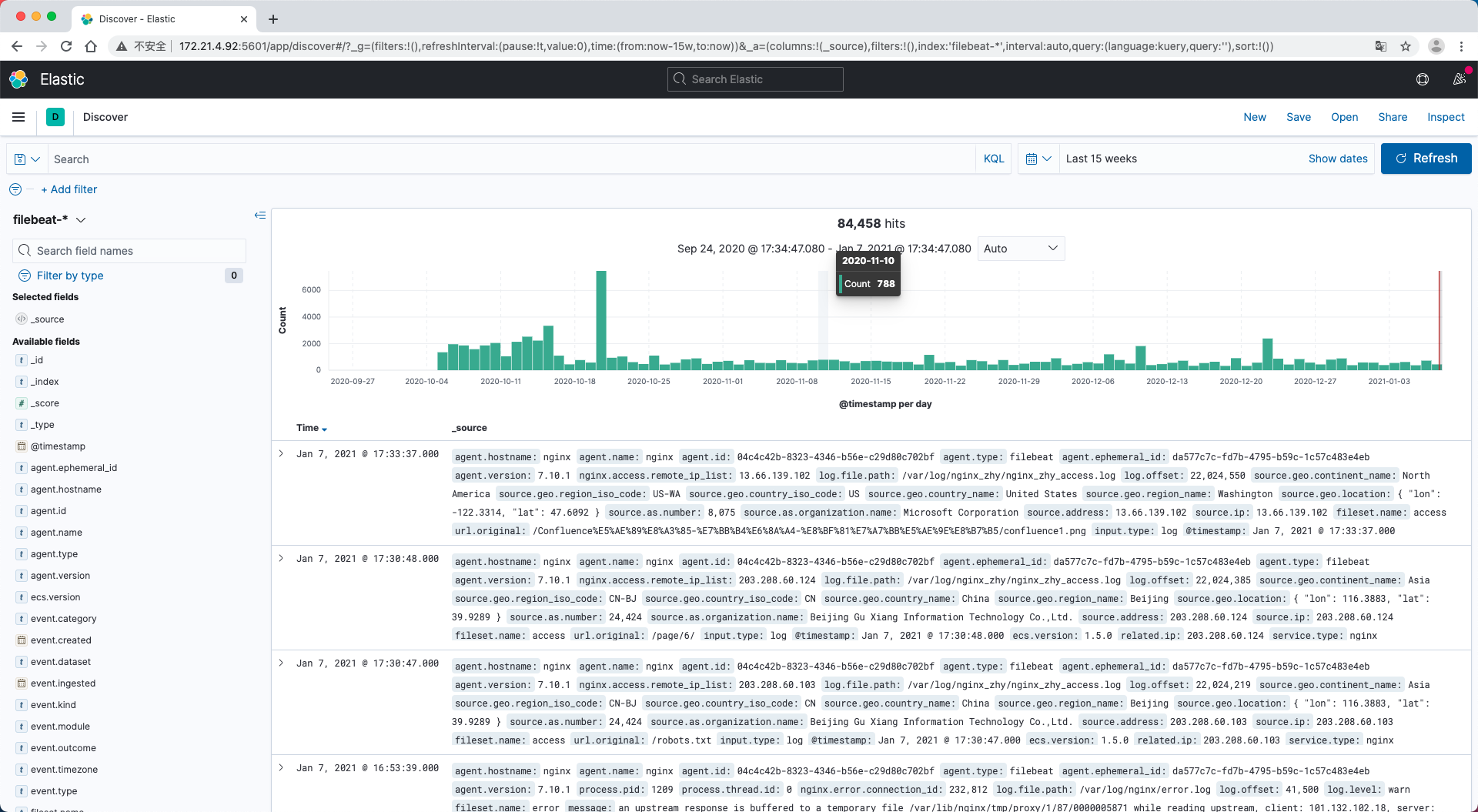Open the change-all-filters menu icon
The width and height of the screenshot is (1478, 812).
click(15, 189)
